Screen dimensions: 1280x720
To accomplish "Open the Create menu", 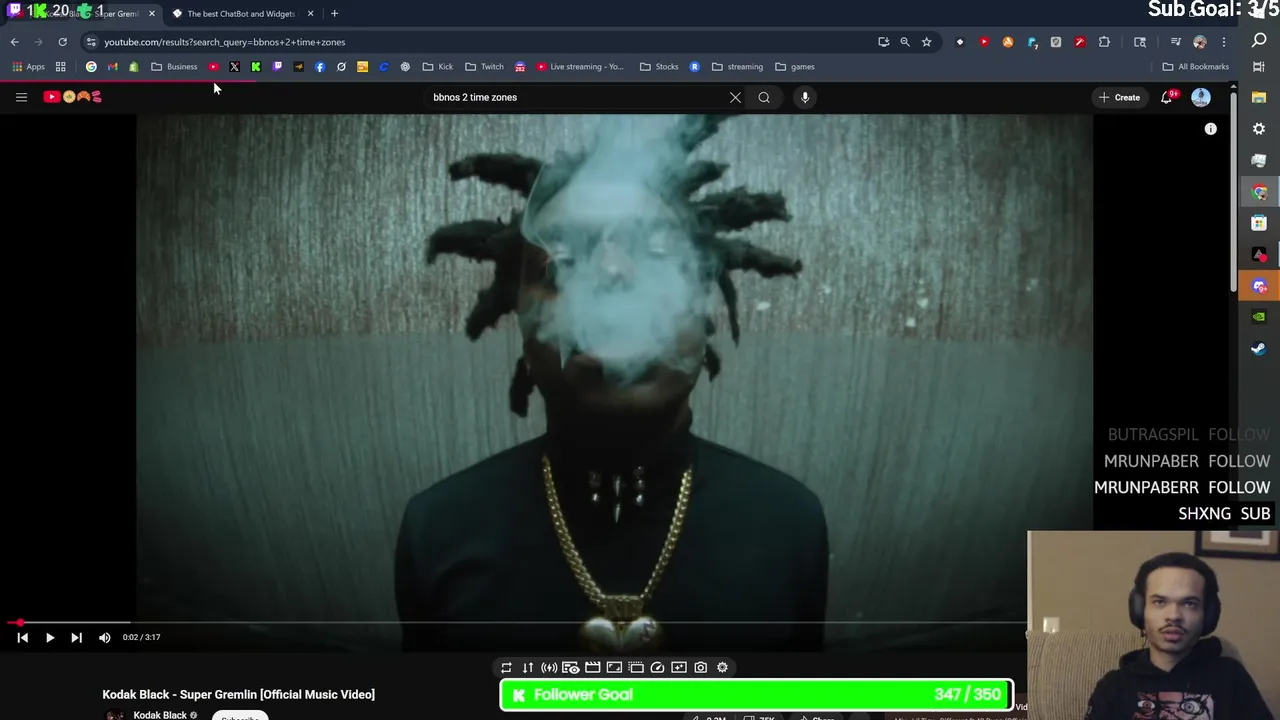I will 1119,97.
